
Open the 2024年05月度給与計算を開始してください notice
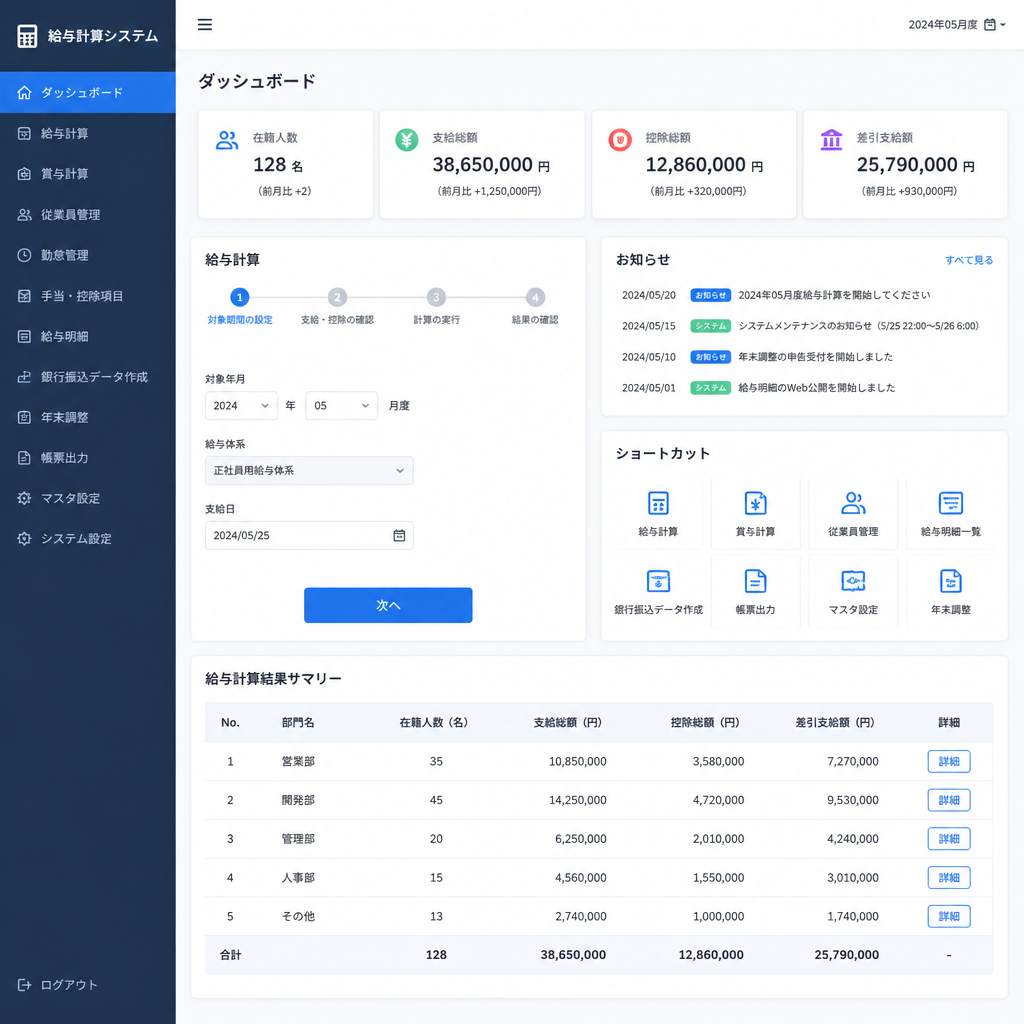[x=834, y=295]
